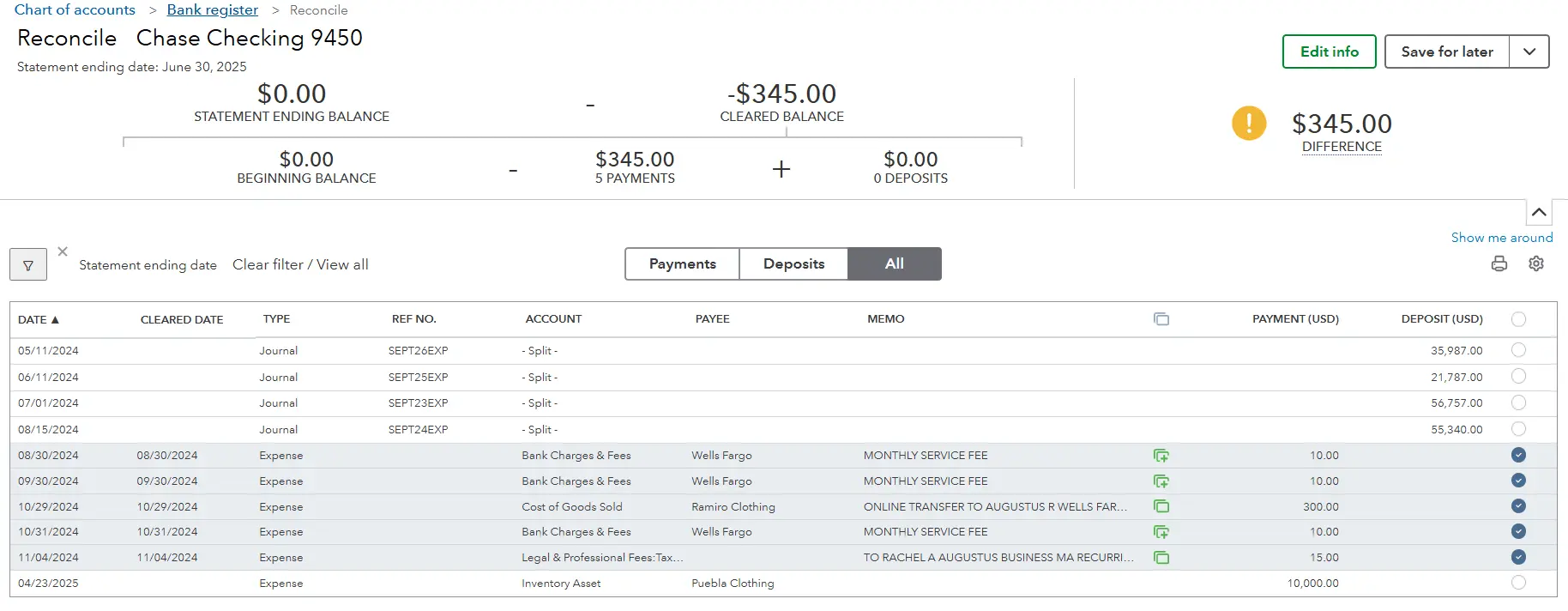Screen dimensions: 1568x611
Task: Click transaction icon on Ramiro Clothing row
Action: [1161, 506]
